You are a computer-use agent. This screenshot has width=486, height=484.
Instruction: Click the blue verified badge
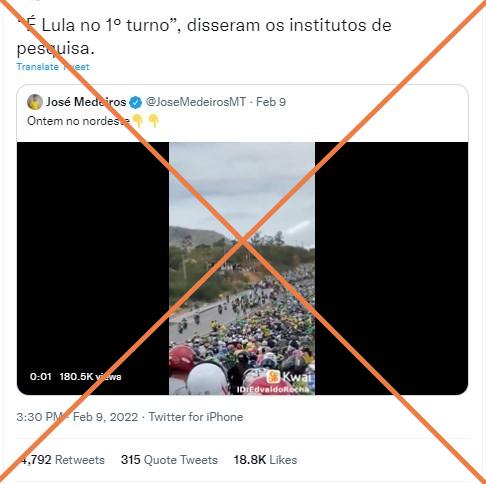(x=135, y=102)
